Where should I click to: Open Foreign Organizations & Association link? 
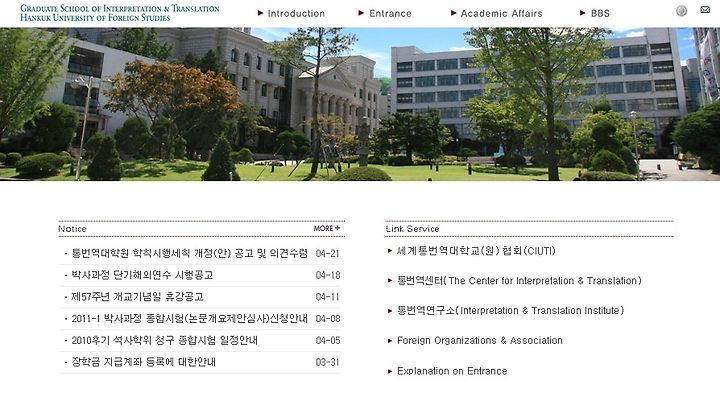(480, 340)
